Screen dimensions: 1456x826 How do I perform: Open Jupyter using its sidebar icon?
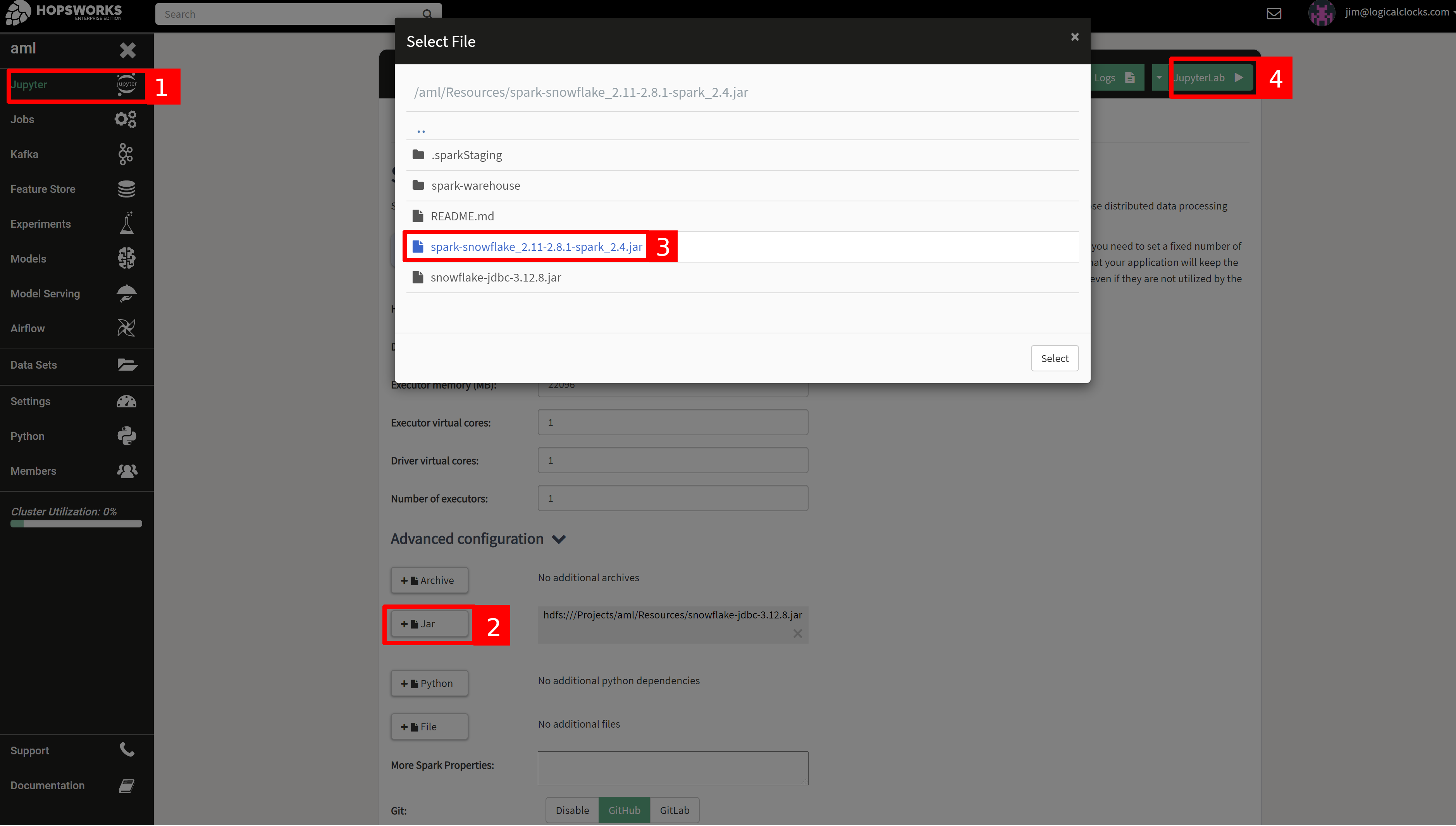tap(126, 84)
